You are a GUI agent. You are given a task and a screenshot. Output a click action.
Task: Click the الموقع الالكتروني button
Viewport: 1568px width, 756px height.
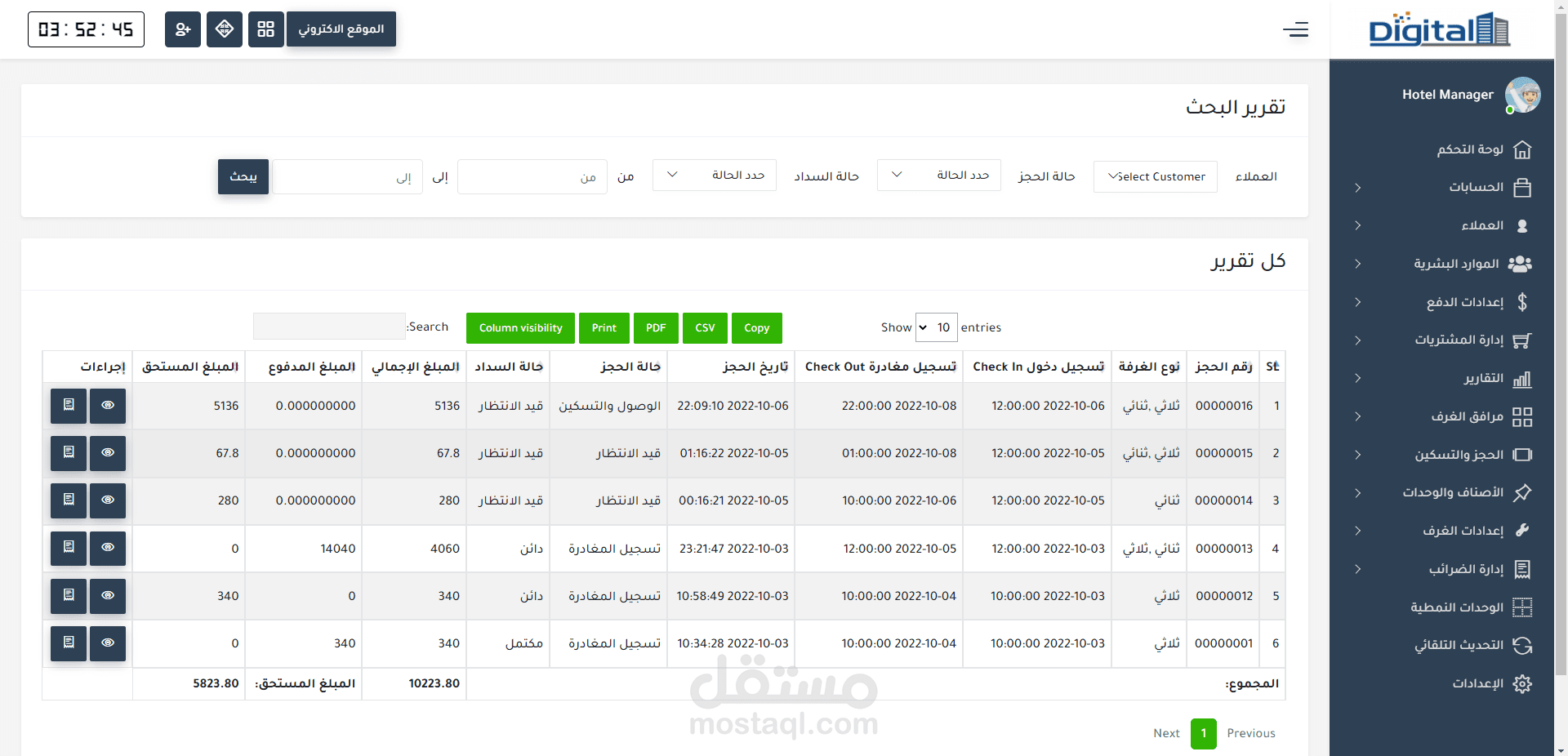click(341, 29)
